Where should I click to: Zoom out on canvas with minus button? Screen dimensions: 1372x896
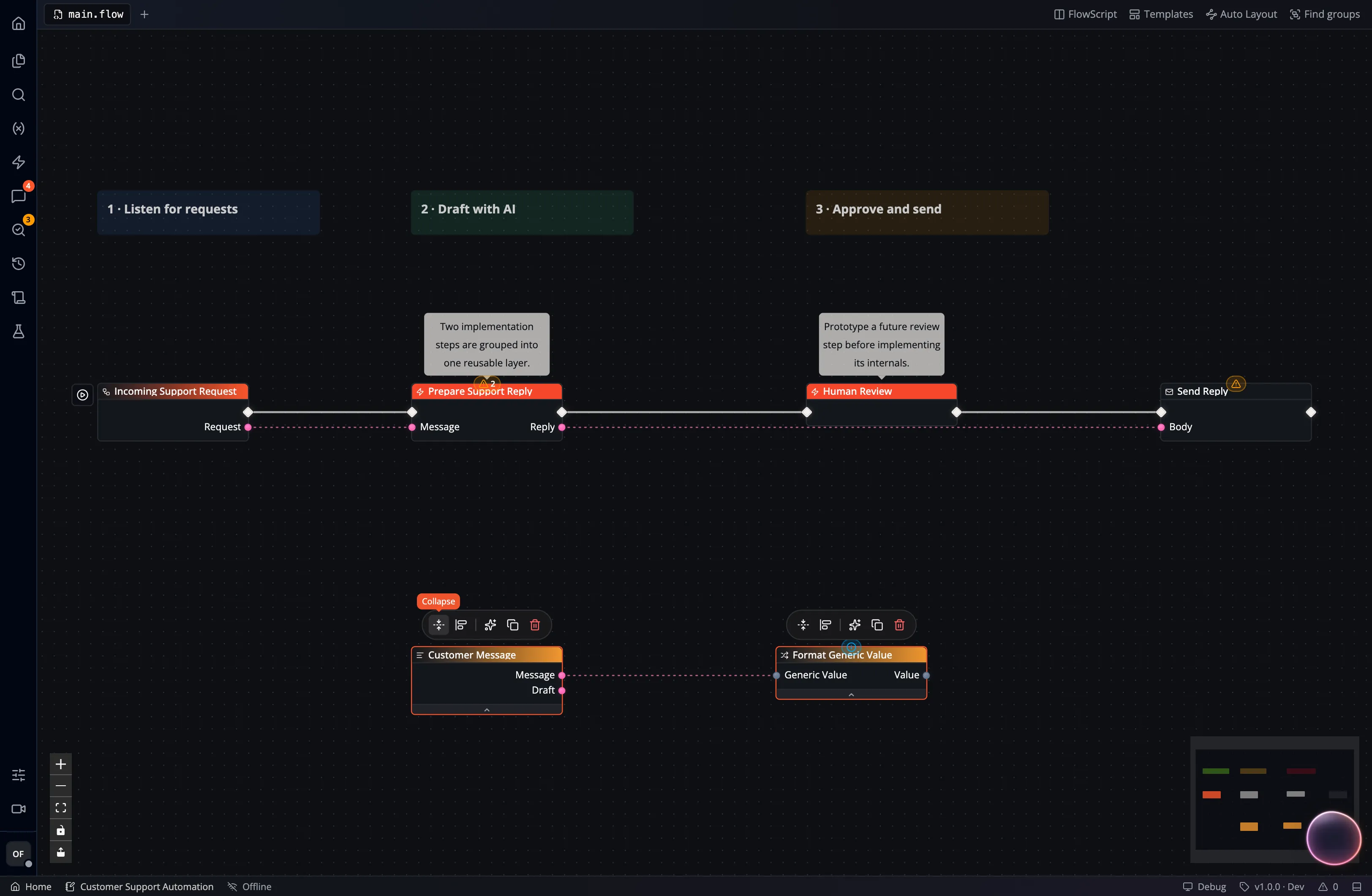click(60, 786)
